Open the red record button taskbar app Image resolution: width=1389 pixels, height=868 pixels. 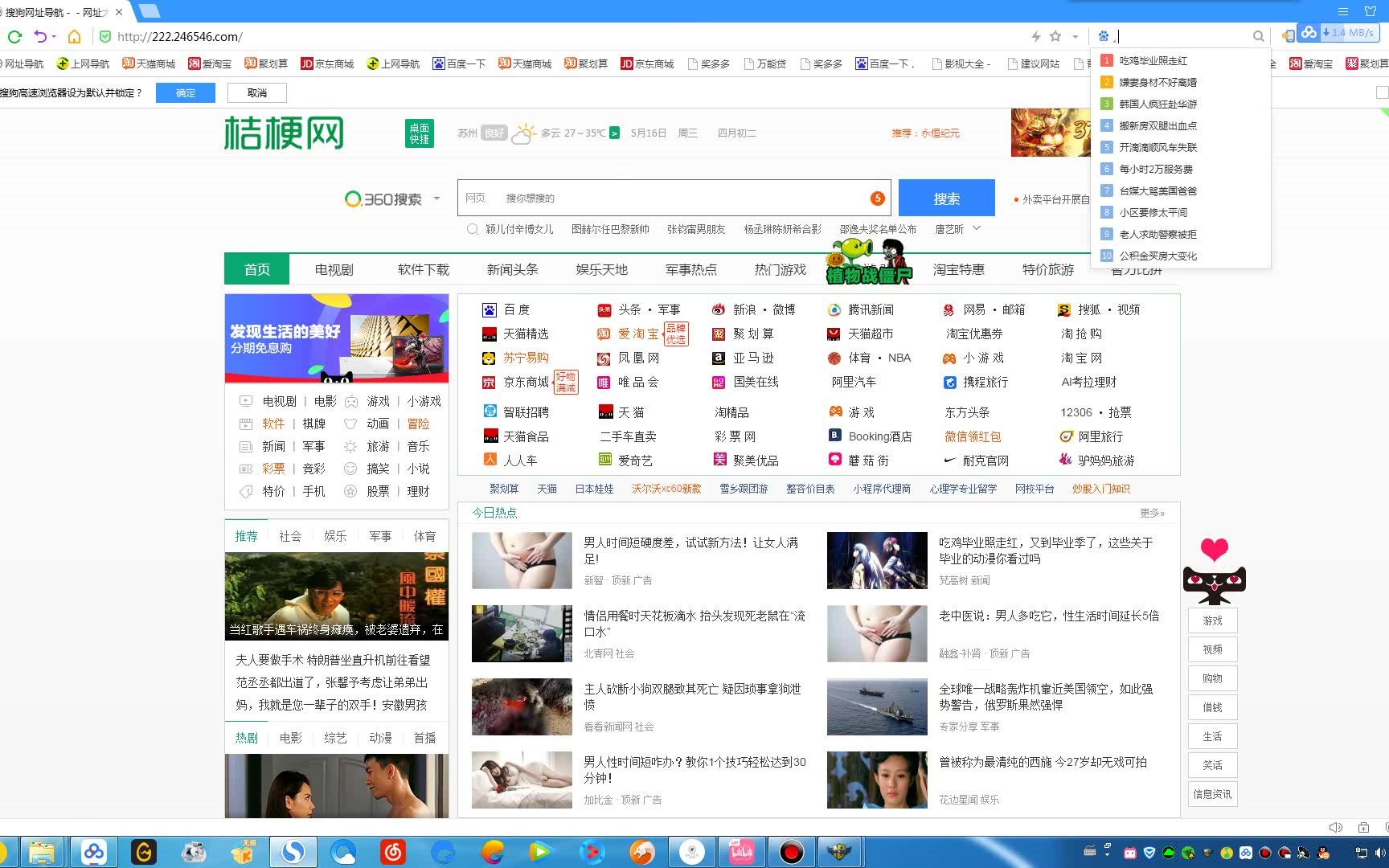(791, 851)
